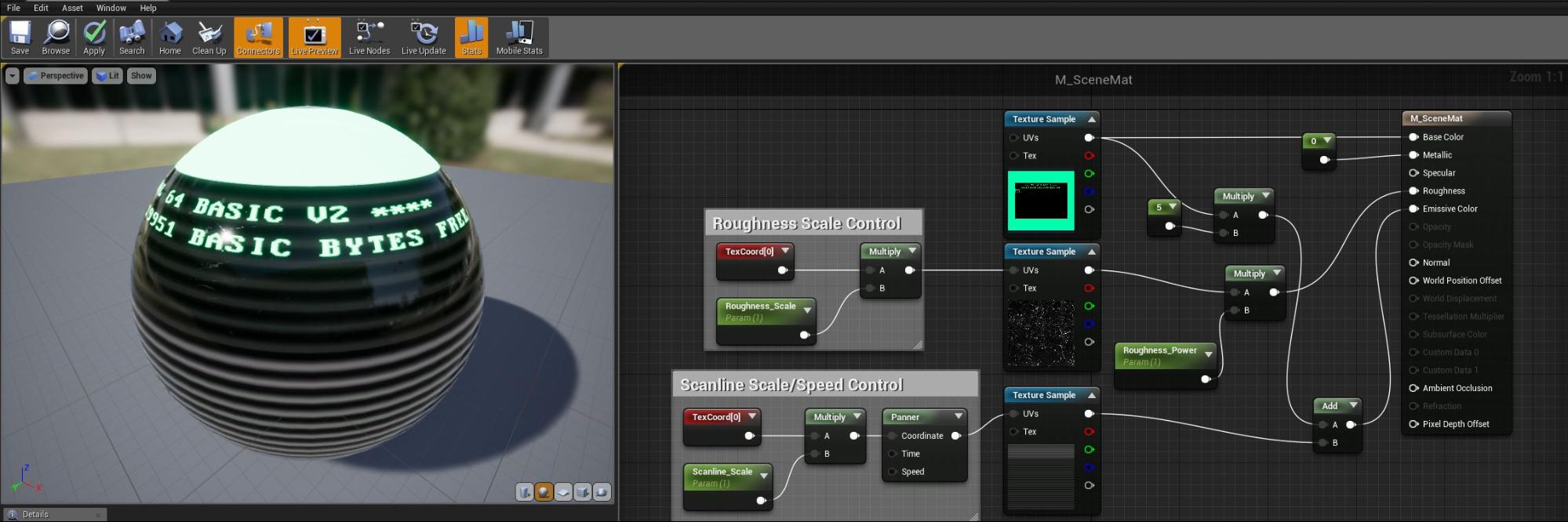Switch preview mesh to sphere shape
This screenshot has width=1568, height=522.
(544, 492)
